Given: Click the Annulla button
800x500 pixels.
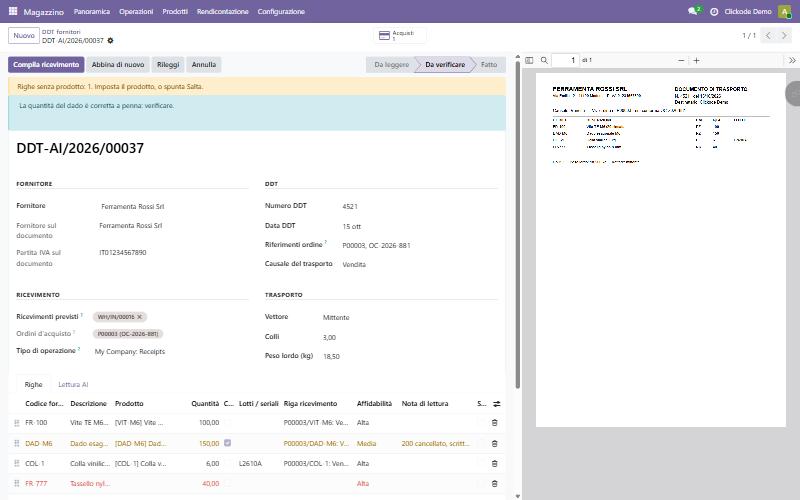Looking at the screenshot, I should point(204,65).
